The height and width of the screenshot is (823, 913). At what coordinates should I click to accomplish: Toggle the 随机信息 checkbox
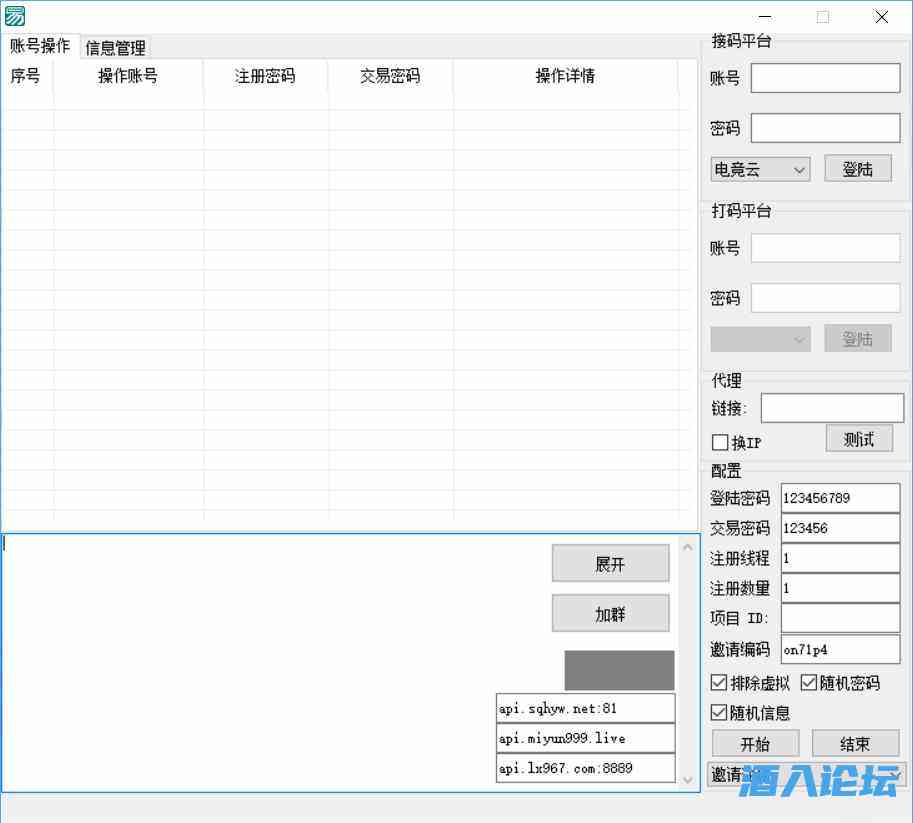719,713
